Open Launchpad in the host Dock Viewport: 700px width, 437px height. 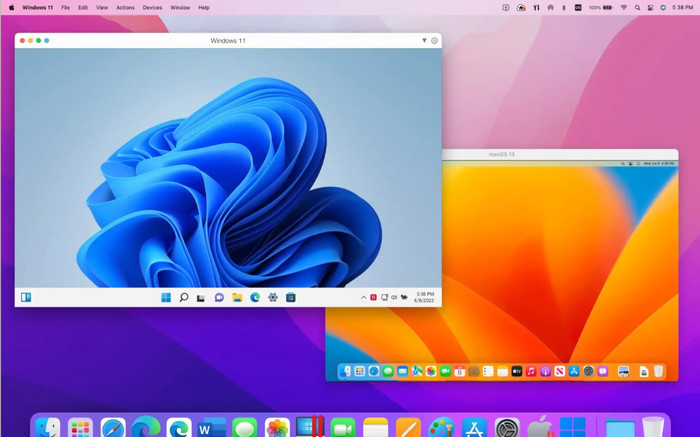click(80, 428)
